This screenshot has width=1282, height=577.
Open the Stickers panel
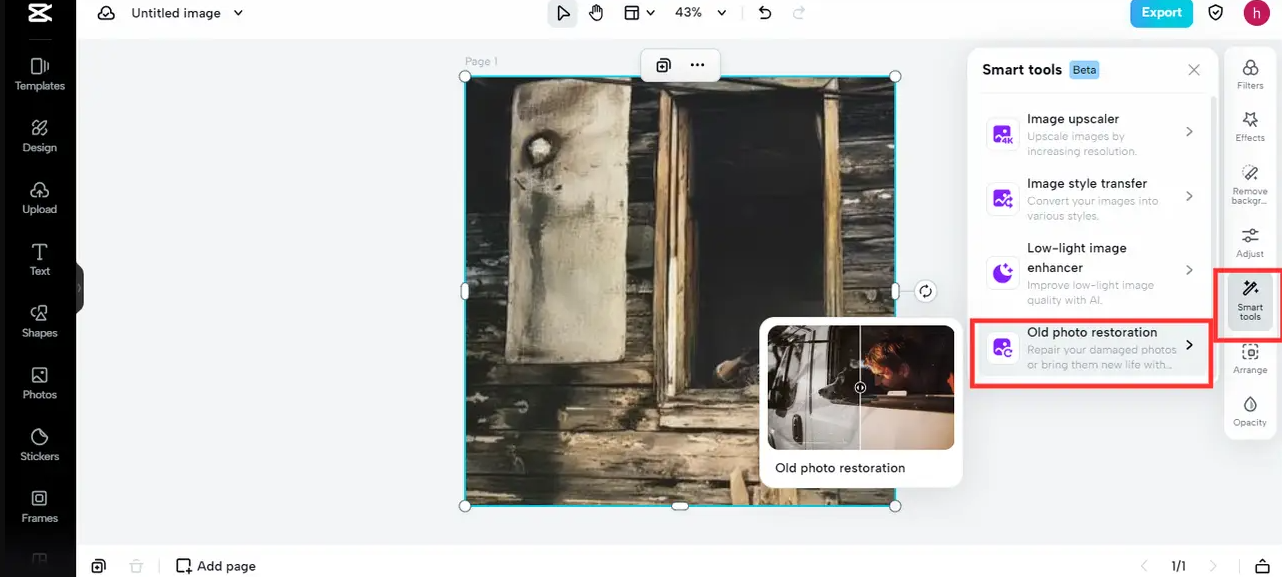[x=39, y=445]
